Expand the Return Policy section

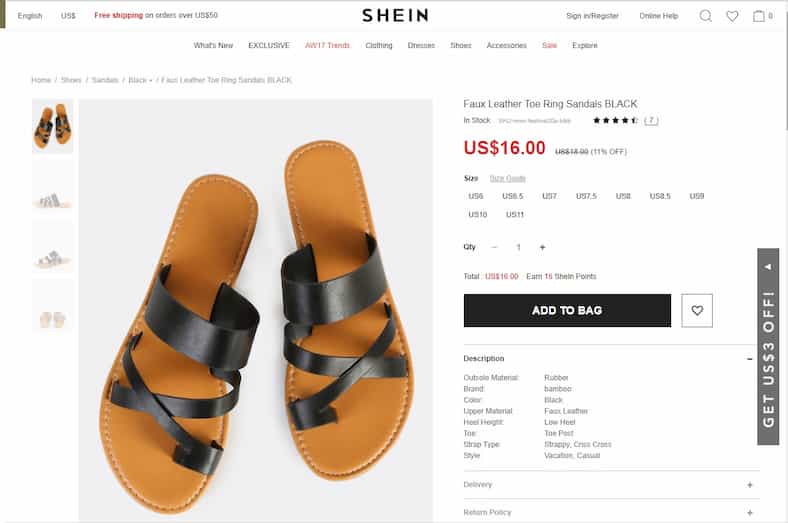(611, 512)
